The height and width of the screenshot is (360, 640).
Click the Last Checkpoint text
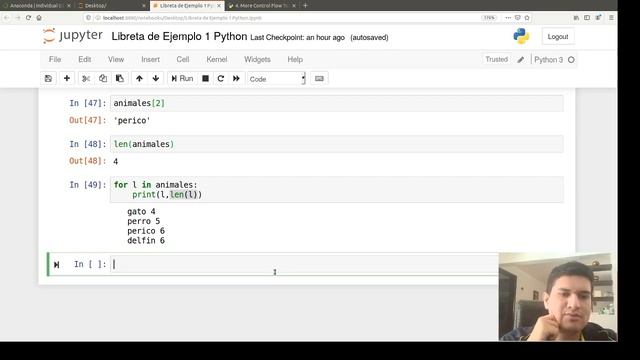[297, 38]
